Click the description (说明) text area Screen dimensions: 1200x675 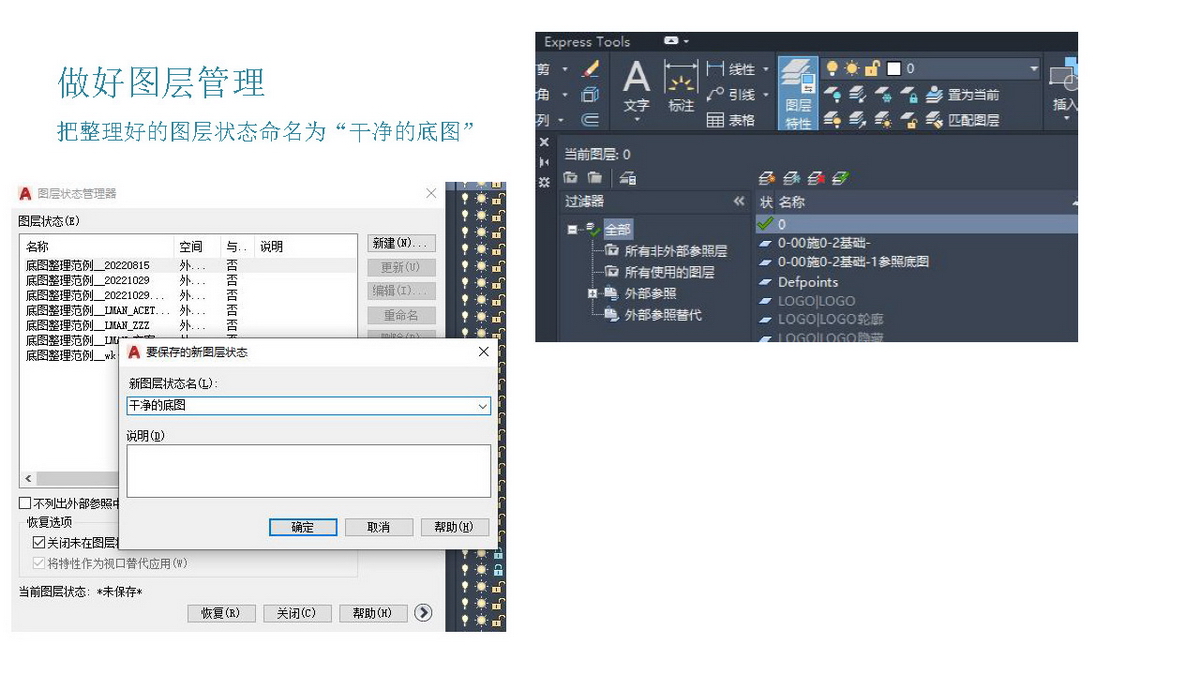point(309,471)
